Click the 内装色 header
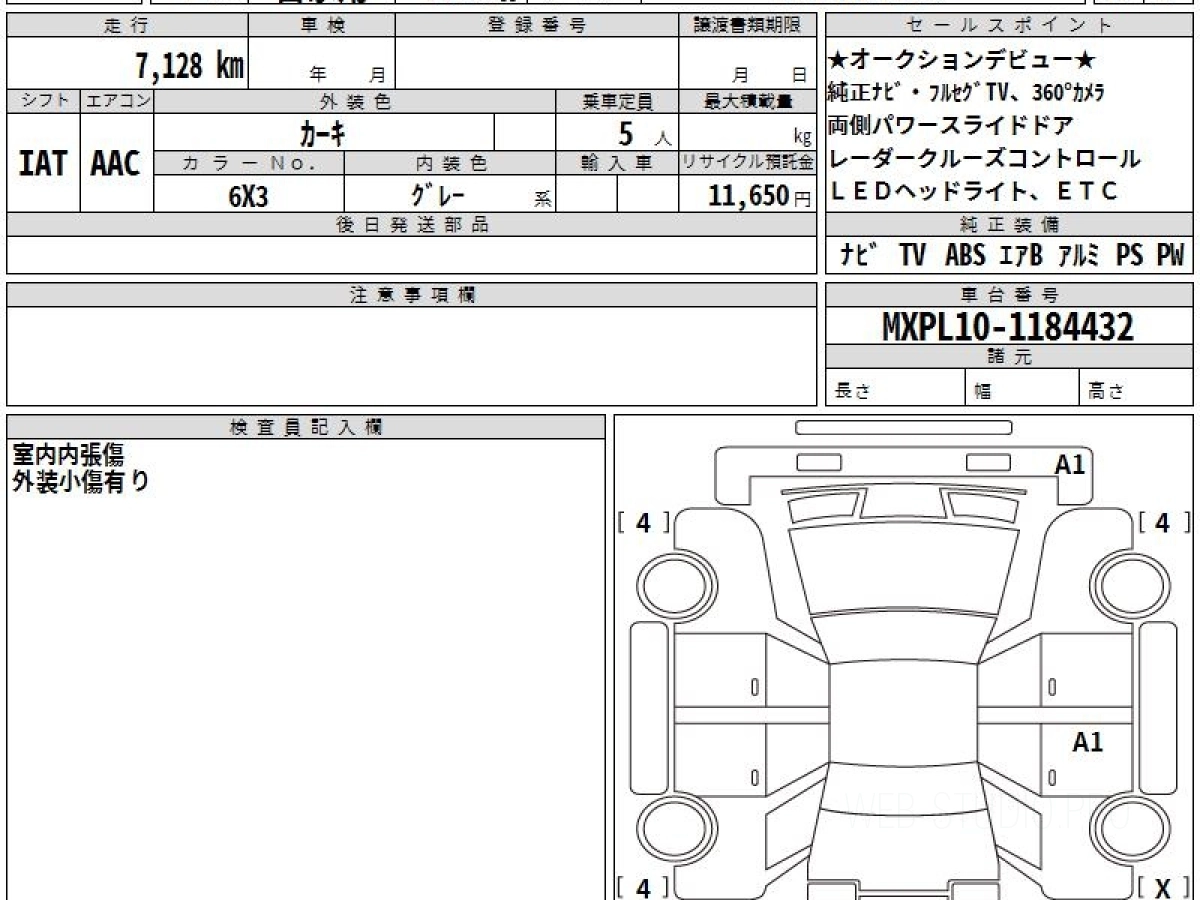 pos(450,162)
